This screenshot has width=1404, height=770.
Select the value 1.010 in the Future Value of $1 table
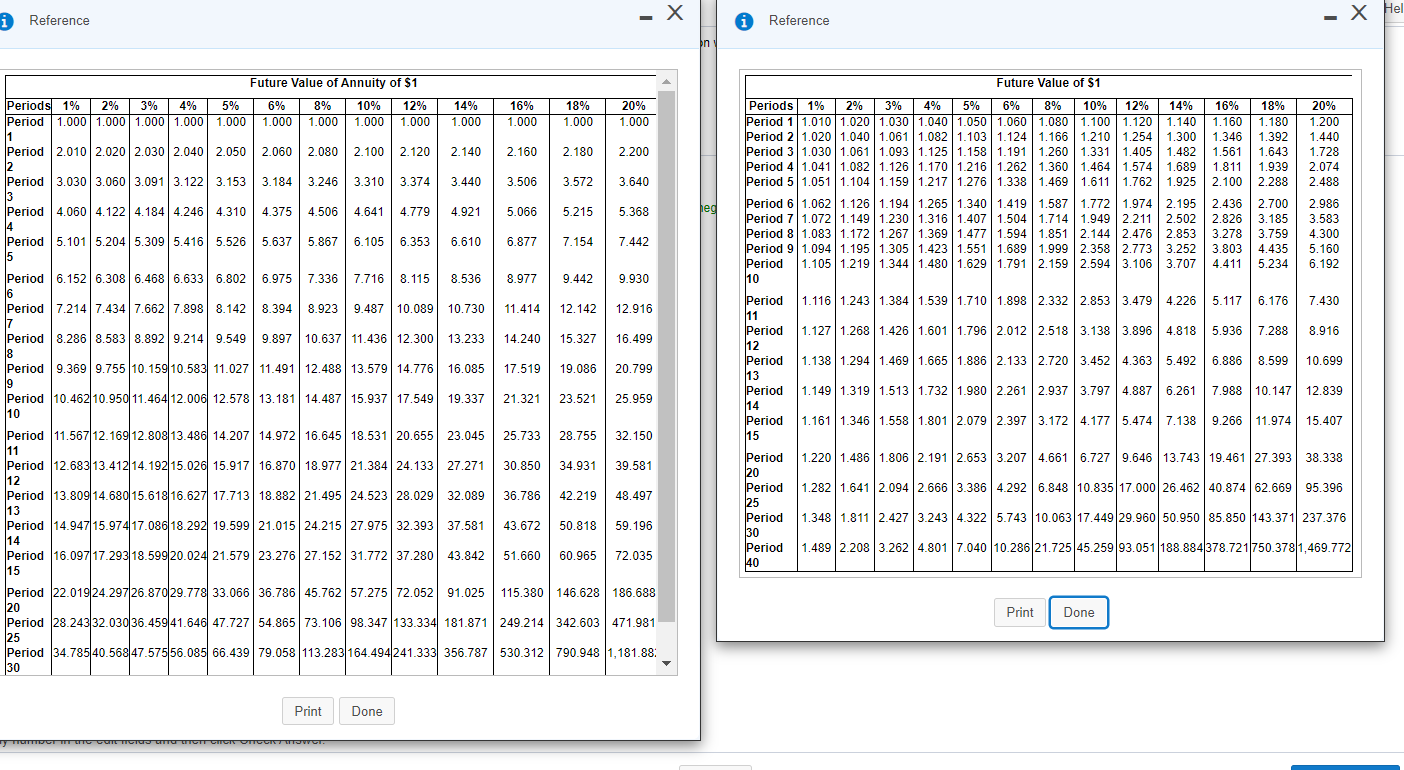[818, 121]
